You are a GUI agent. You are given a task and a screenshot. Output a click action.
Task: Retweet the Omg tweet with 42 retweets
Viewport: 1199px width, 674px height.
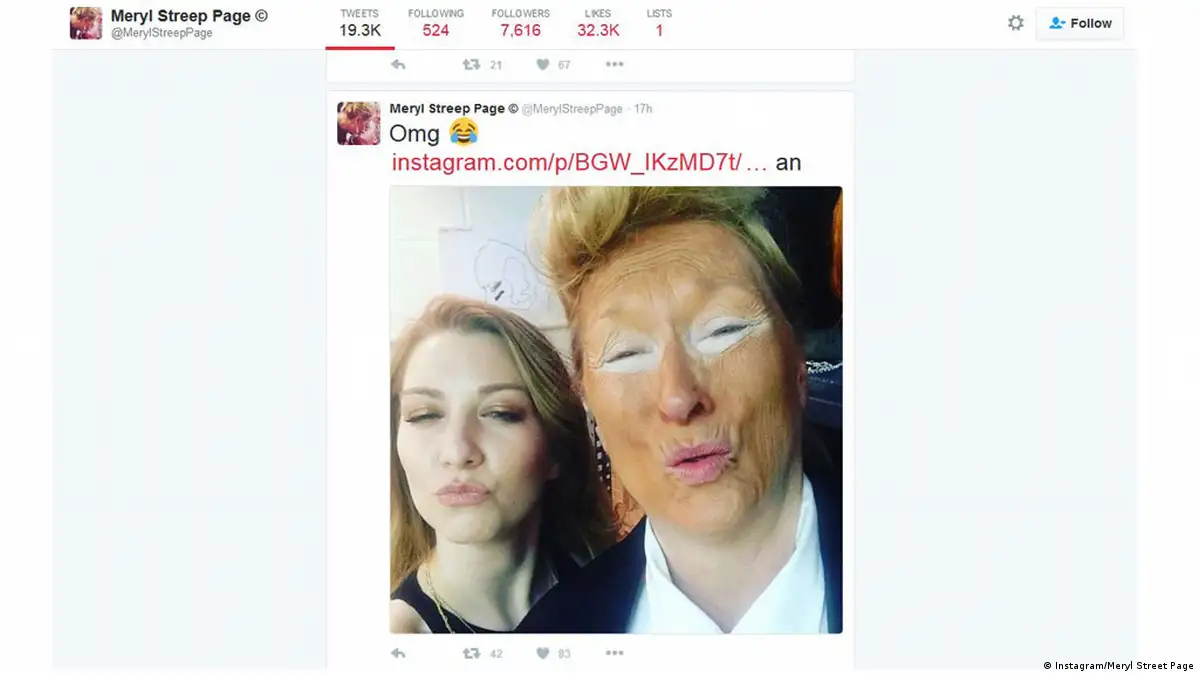coord(471,653)
